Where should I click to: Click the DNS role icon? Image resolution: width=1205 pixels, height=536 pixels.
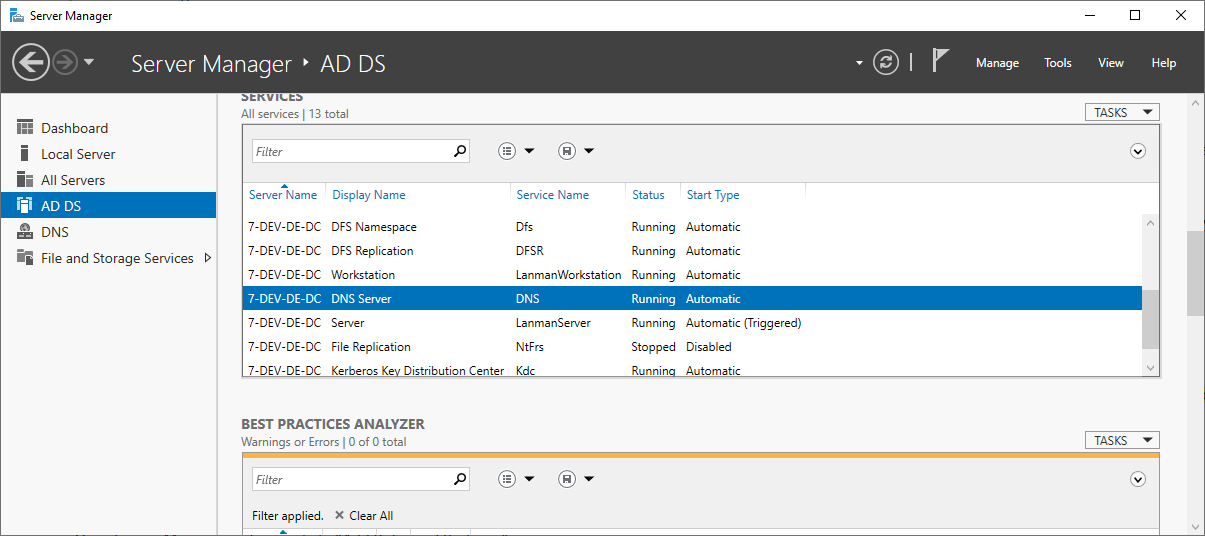point(25,232)
